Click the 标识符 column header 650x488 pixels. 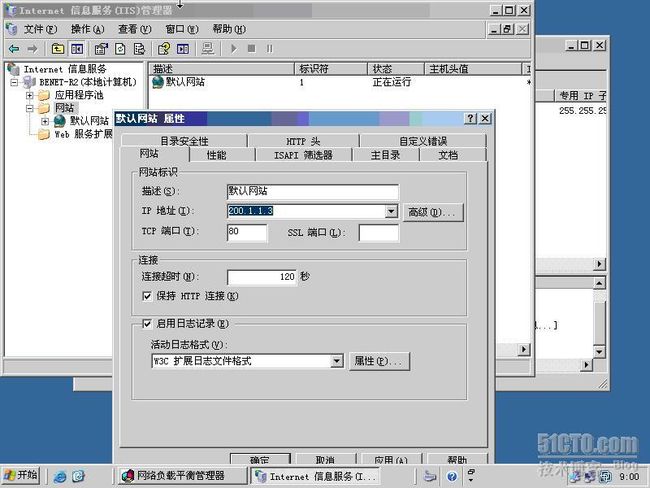[x=331, y=69]
